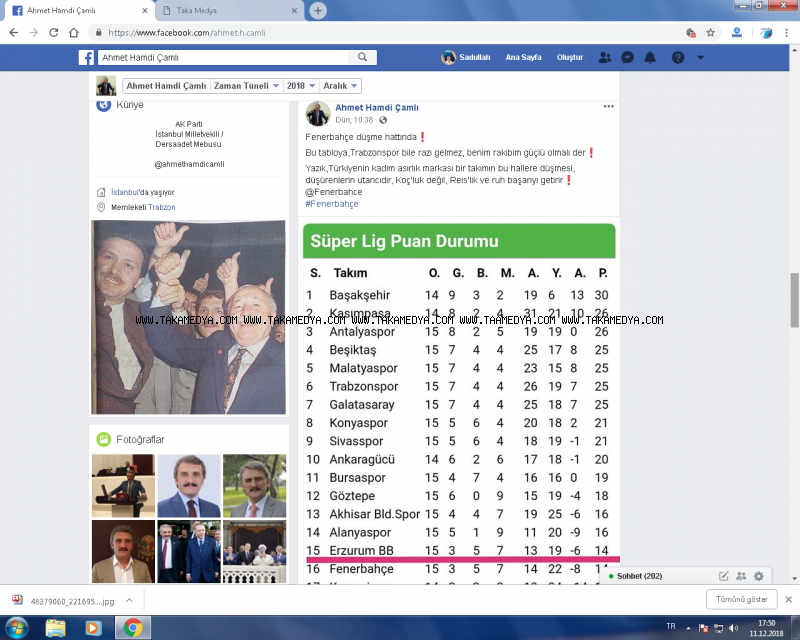800x640 pixels.
Task: Click the post author name Ahmet Hamdi Çamlı
Action: point(377,108)
